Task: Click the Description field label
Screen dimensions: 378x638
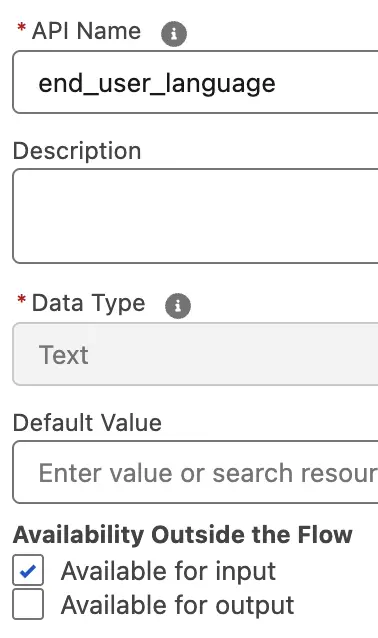Action: 77,151
